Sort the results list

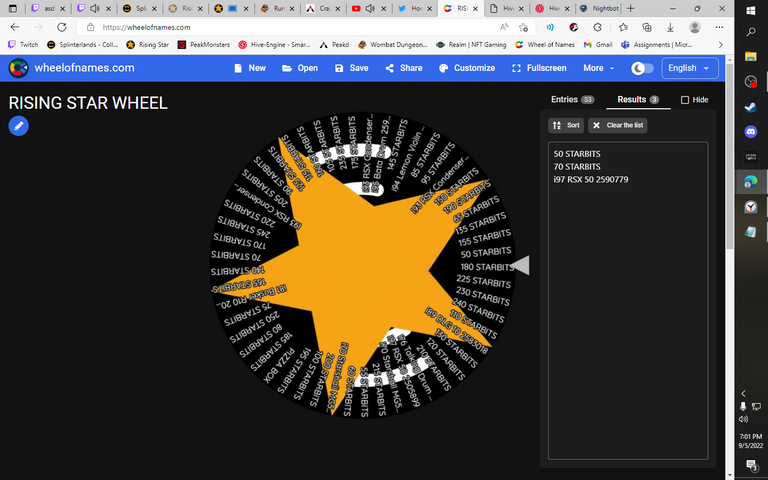(566, 125)
